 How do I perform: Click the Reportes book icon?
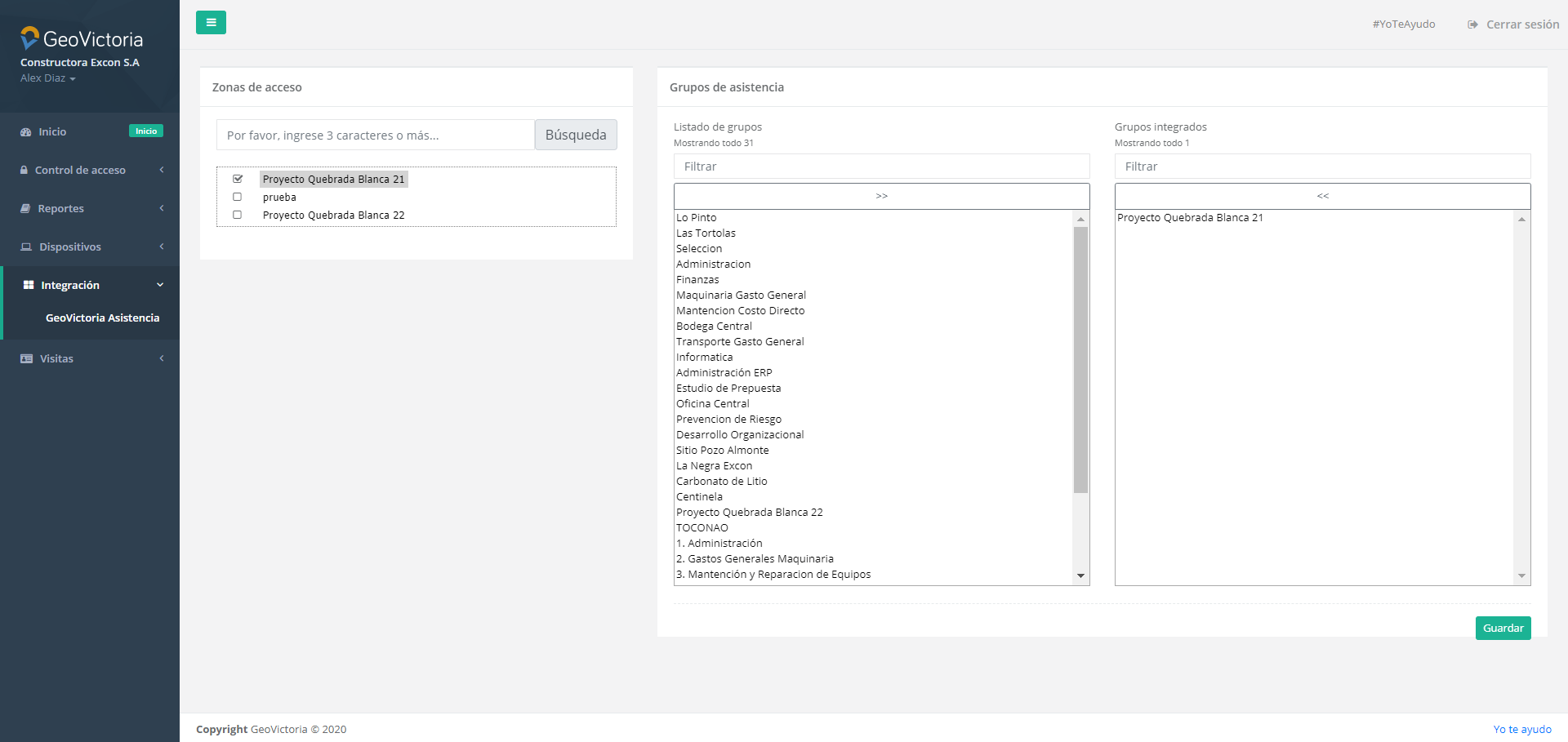tap(25, 209)
